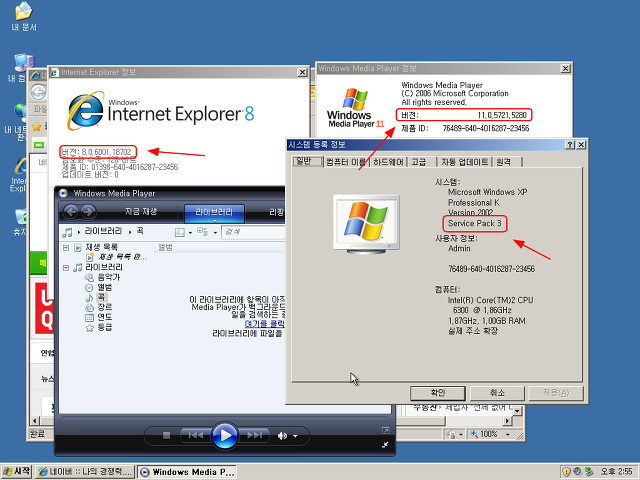Click the taskbar clock showing 오후 2:55
The image size is (640, 480).
point(617,472)
